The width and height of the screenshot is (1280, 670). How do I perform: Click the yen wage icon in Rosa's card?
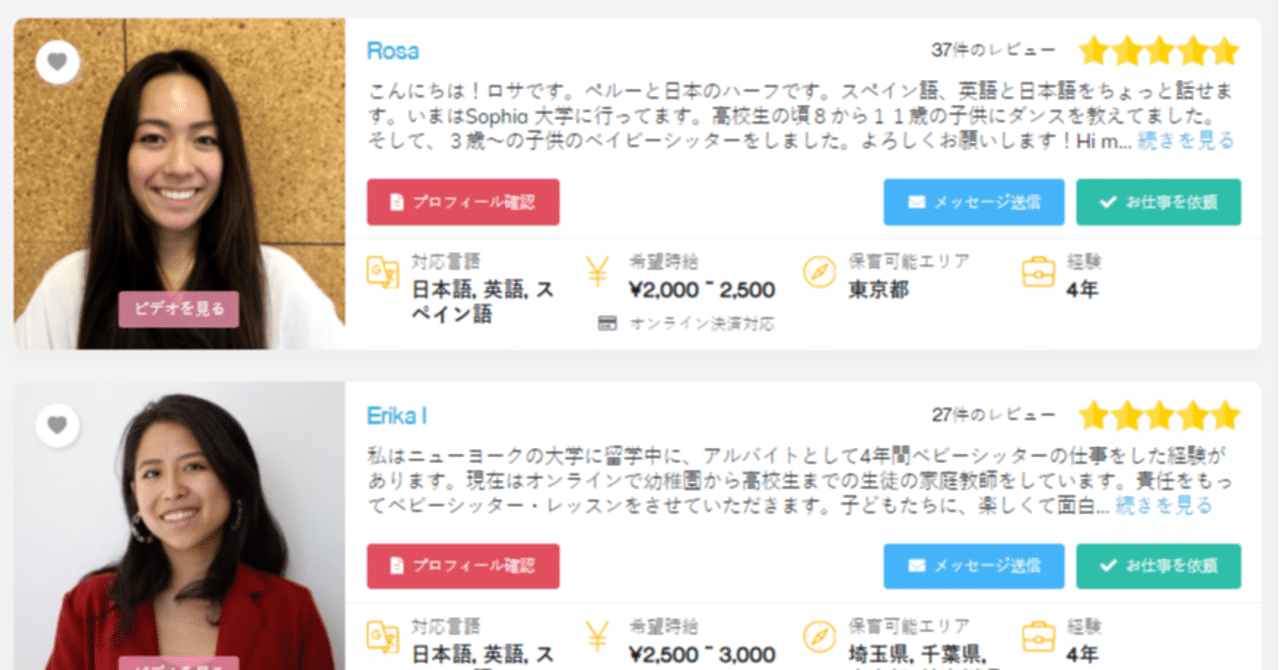598,272
